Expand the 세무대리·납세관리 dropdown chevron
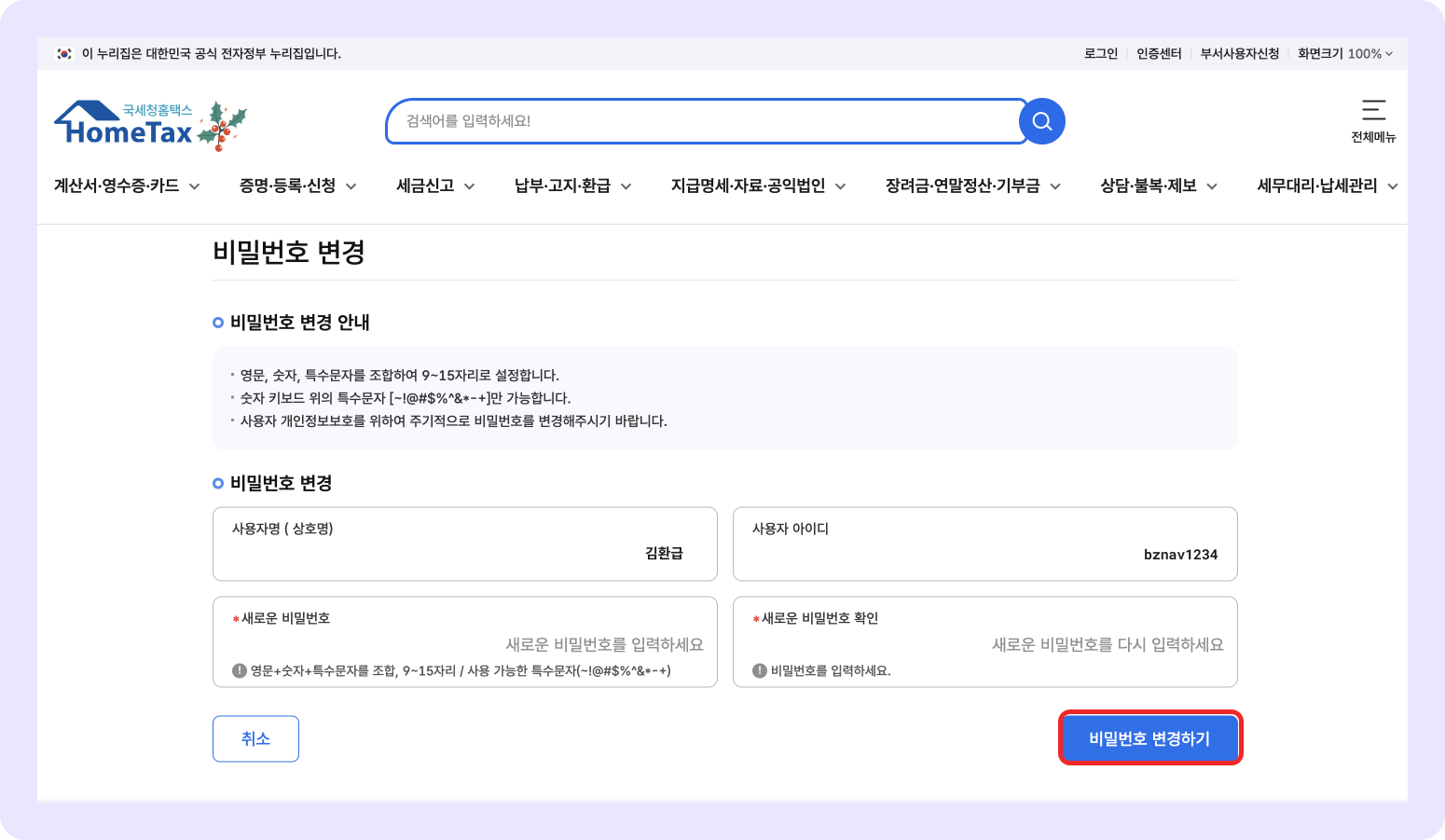 [x=1393, y=186]
